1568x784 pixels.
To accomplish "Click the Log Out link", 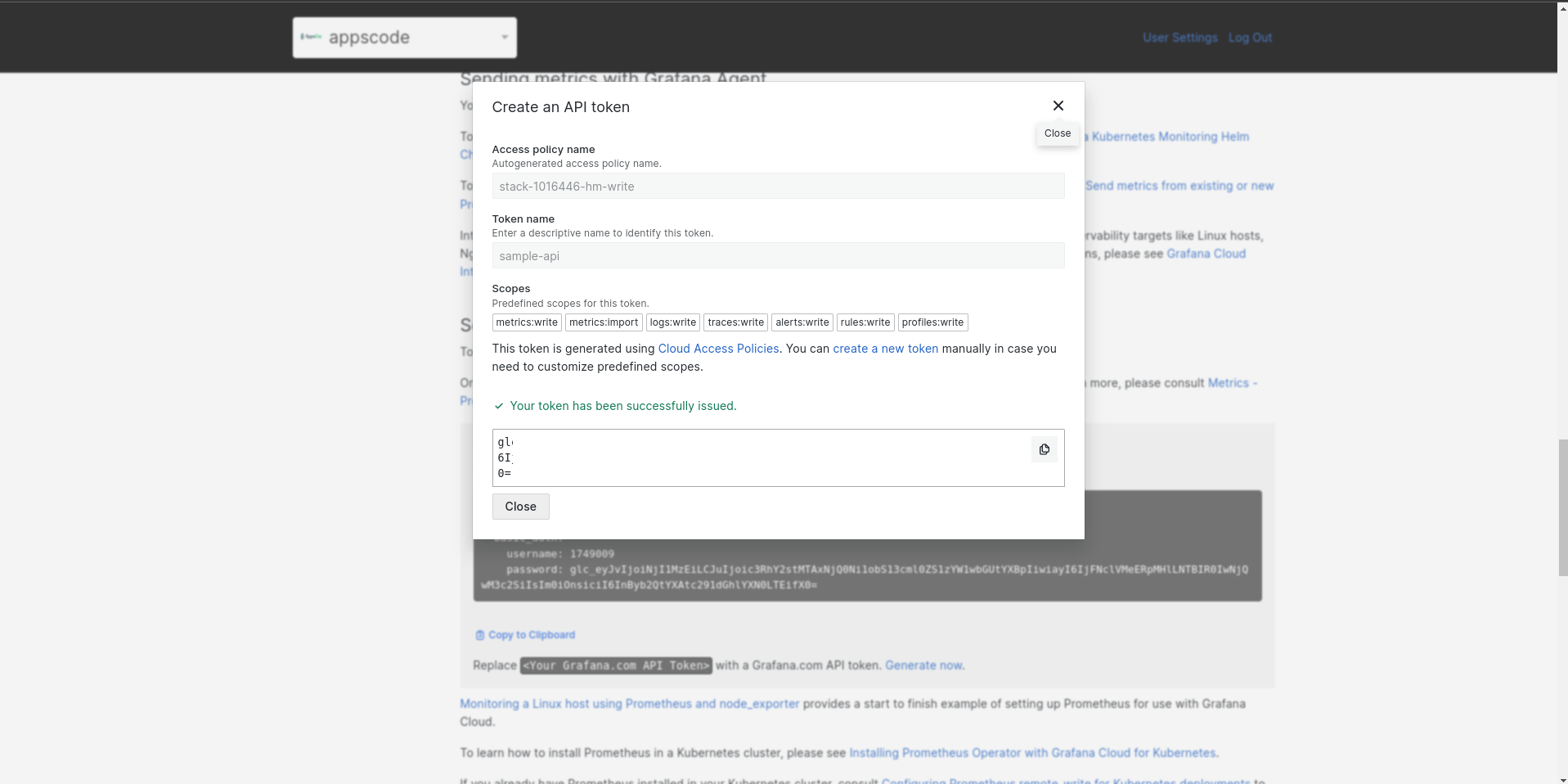I will coord(1250,38).
